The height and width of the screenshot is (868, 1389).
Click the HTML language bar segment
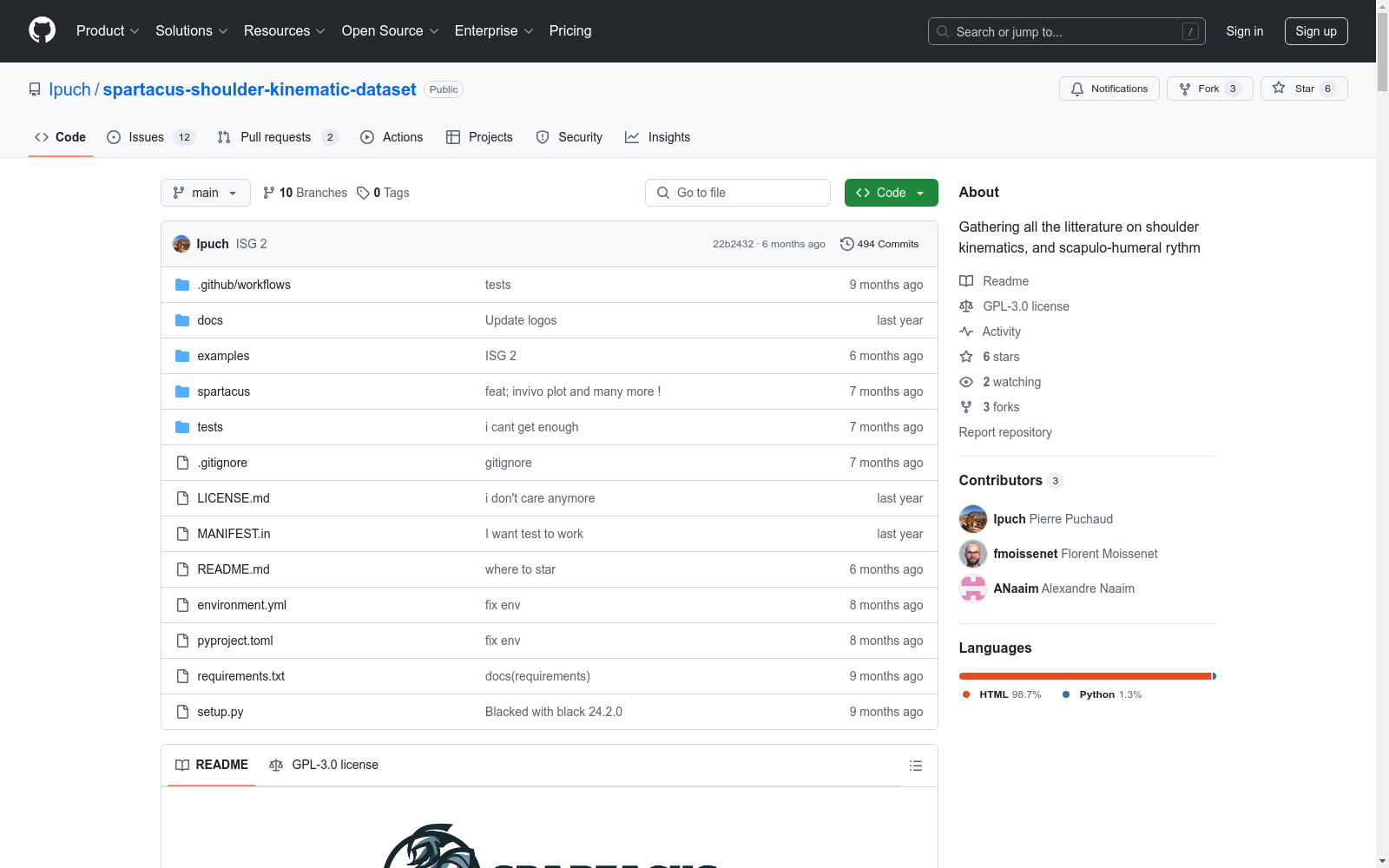1085,676
